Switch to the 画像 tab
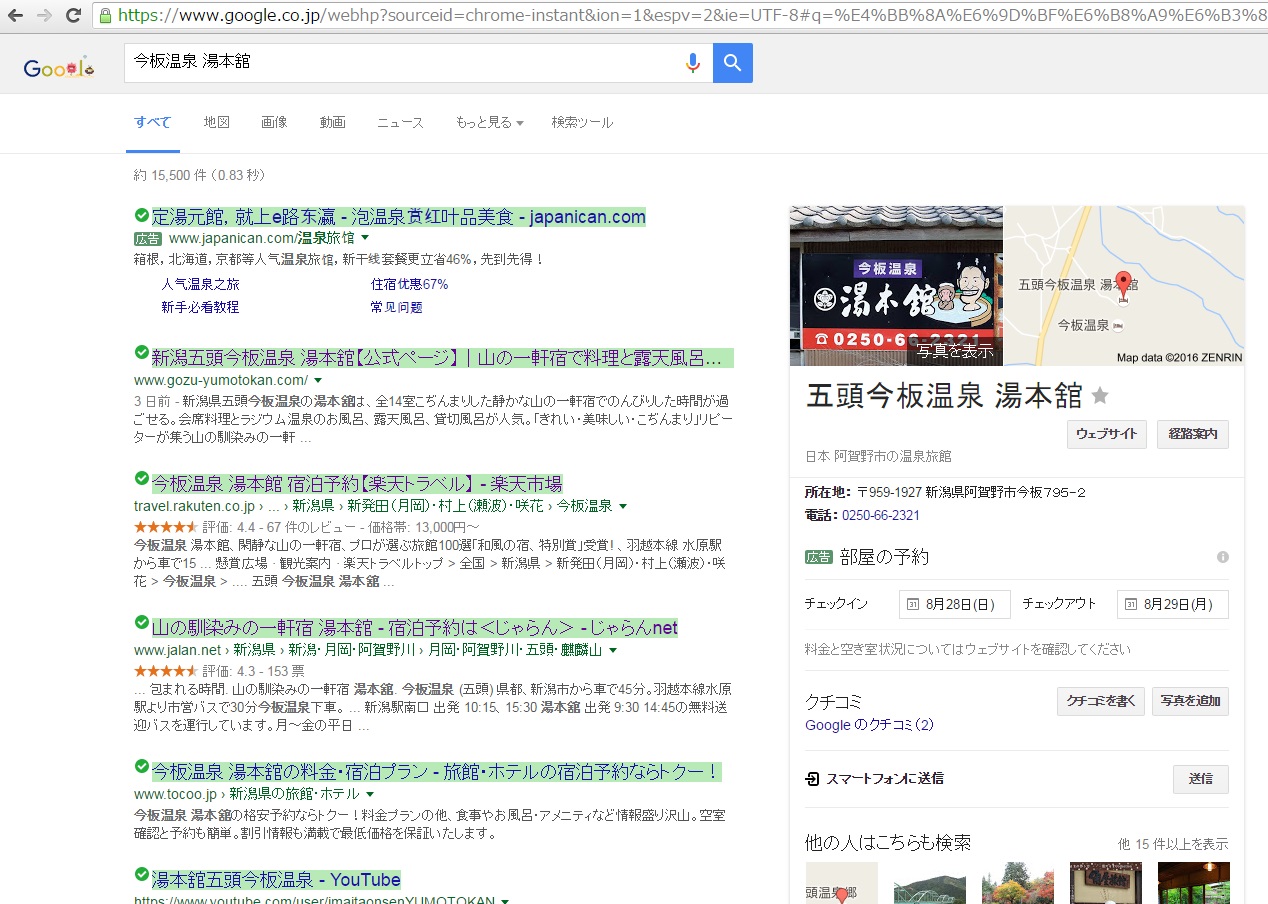The height and width of the screenshot is (904, 1268). [x=274, y=122]
